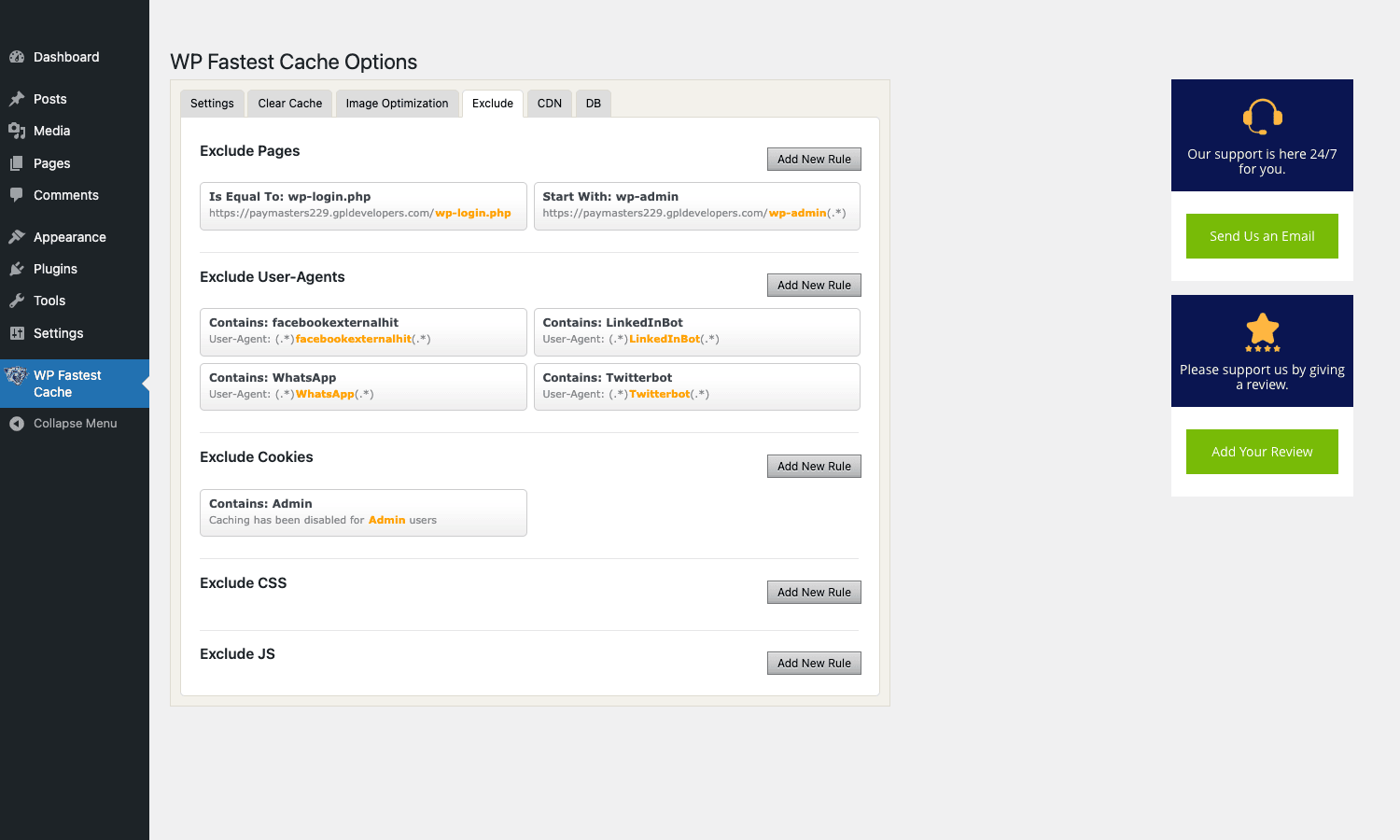The image size is (1400, 840).
Task: Open the LinkedInBot user-agent rule
Action: click(697, 331)
